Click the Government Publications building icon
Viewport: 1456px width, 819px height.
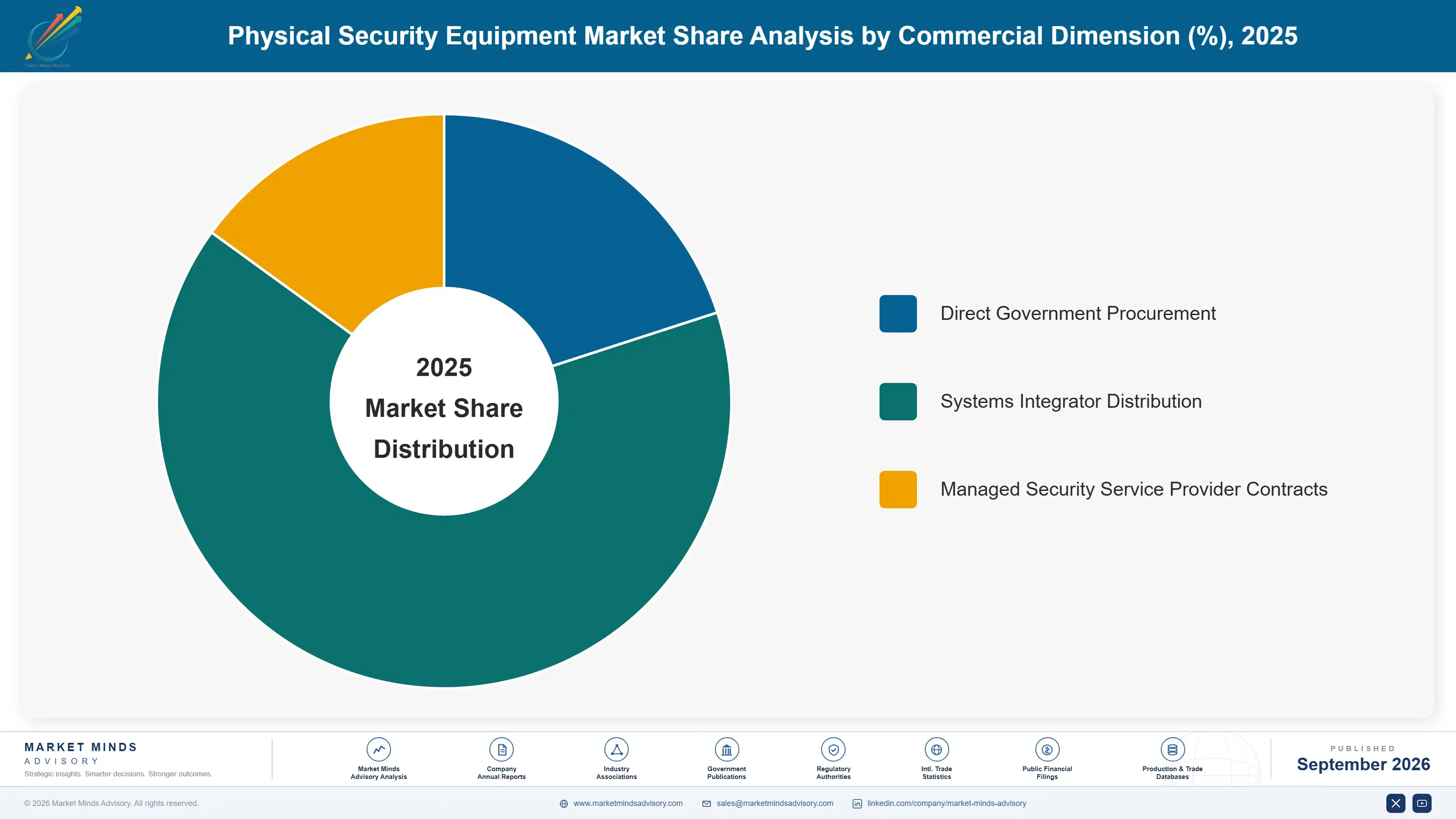[x=726, y=749]
